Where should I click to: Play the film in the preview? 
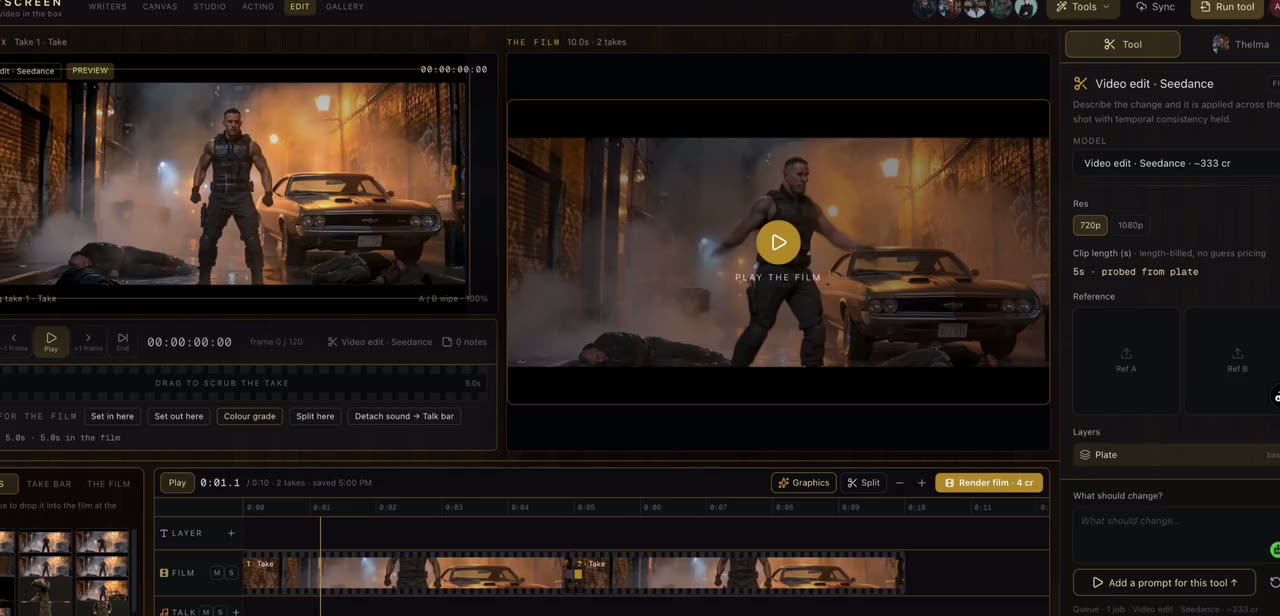[778, 242]
